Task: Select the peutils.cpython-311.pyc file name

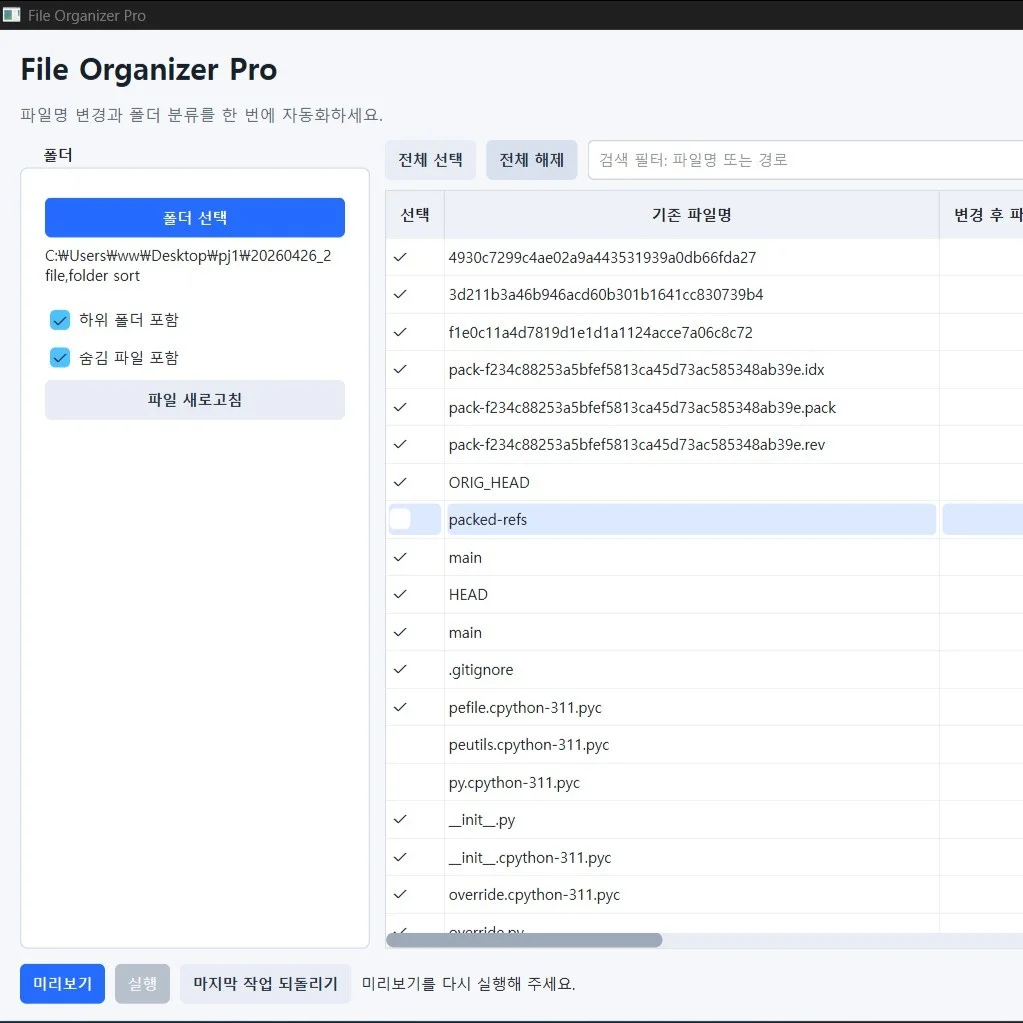Action: click(528, 745)
